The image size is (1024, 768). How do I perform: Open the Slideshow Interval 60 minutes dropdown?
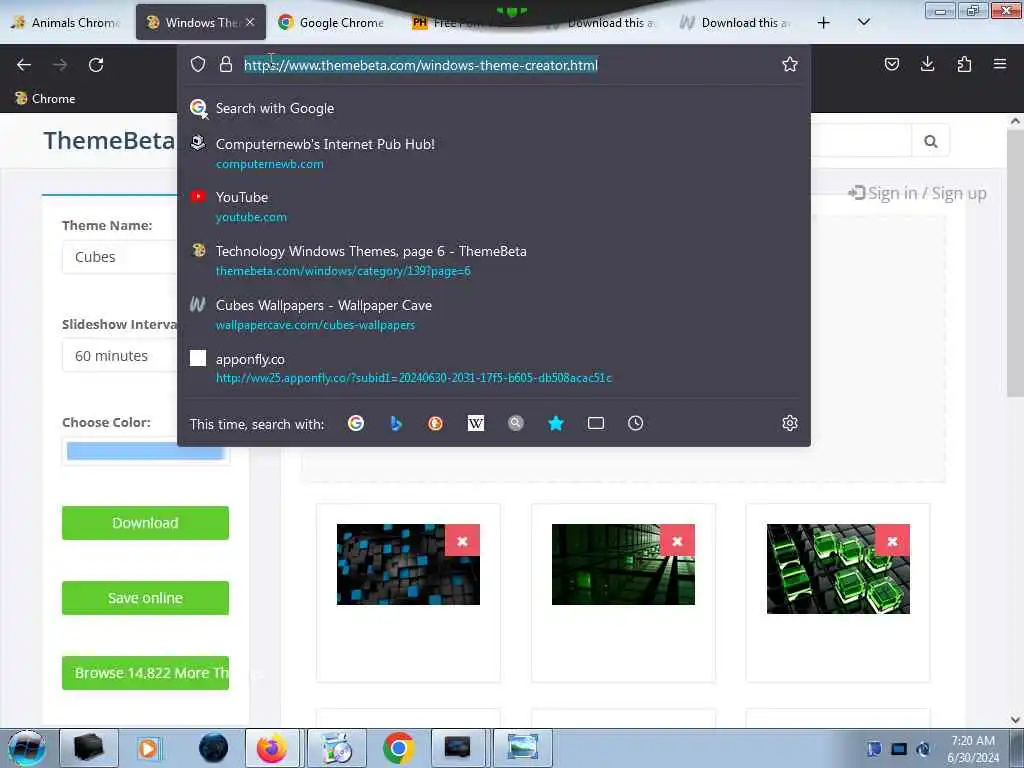coord(120,356)
